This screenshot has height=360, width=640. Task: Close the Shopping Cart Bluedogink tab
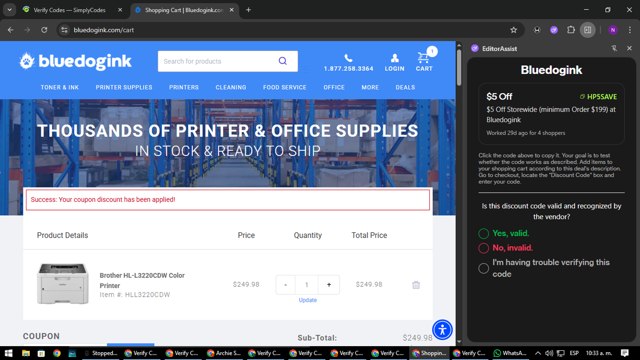coord(231,10)
